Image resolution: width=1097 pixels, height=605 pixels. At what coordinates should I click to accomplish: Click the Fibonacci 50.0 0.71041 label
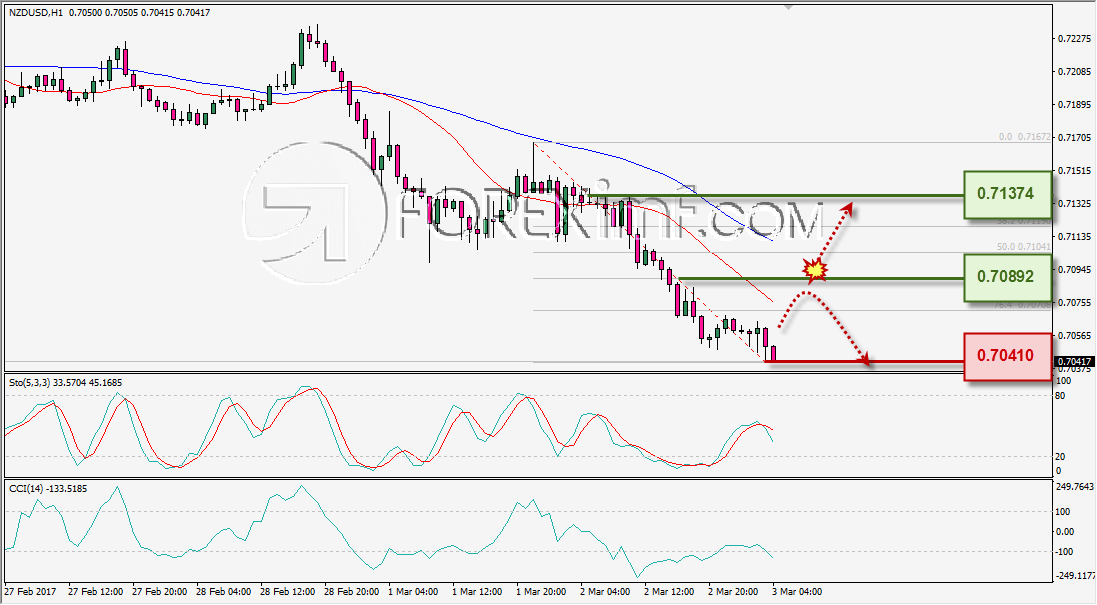[x=1024, y=247]
